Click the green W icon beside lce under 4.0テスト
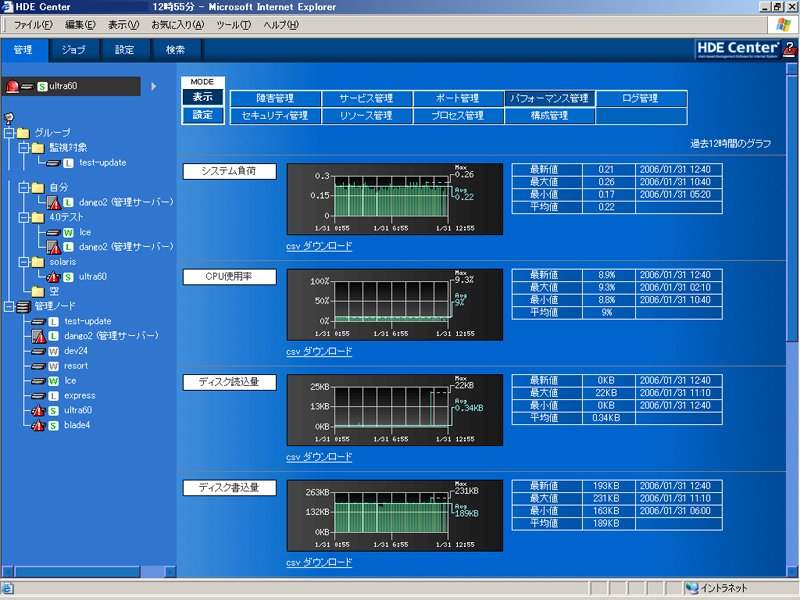The width and height of the screenshot is (800, 600). pos(68,233)
